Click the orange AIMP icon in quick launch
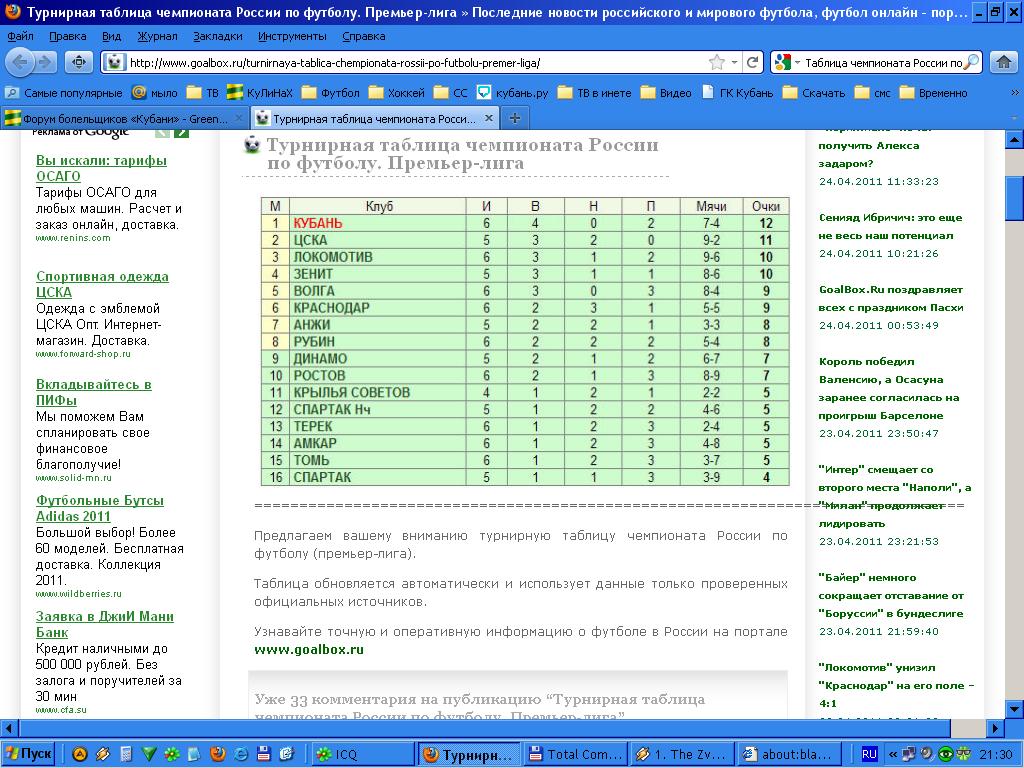Screen dimensions: 1024x768 click(80, 754)
